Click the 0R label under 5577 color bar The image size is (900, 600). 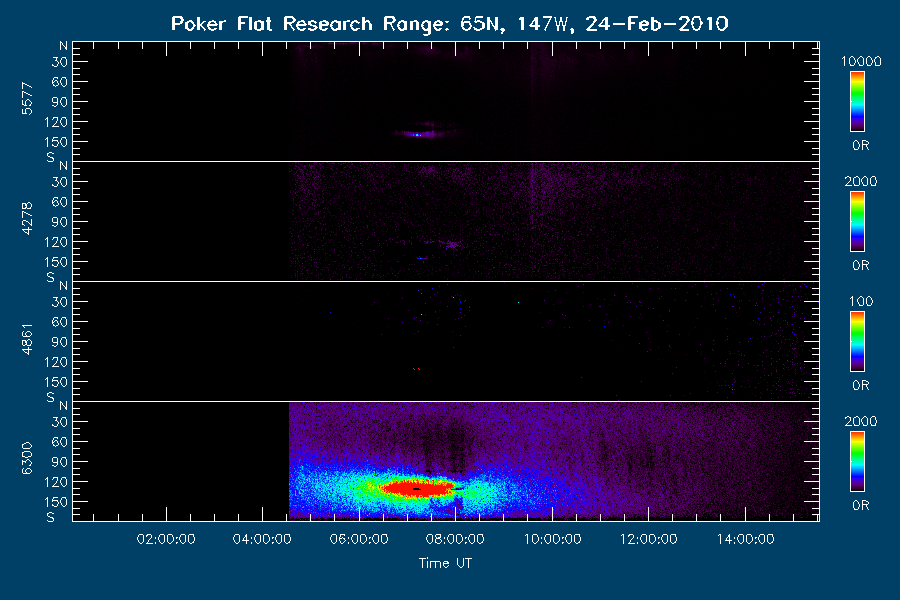click(x=861, y=146)
